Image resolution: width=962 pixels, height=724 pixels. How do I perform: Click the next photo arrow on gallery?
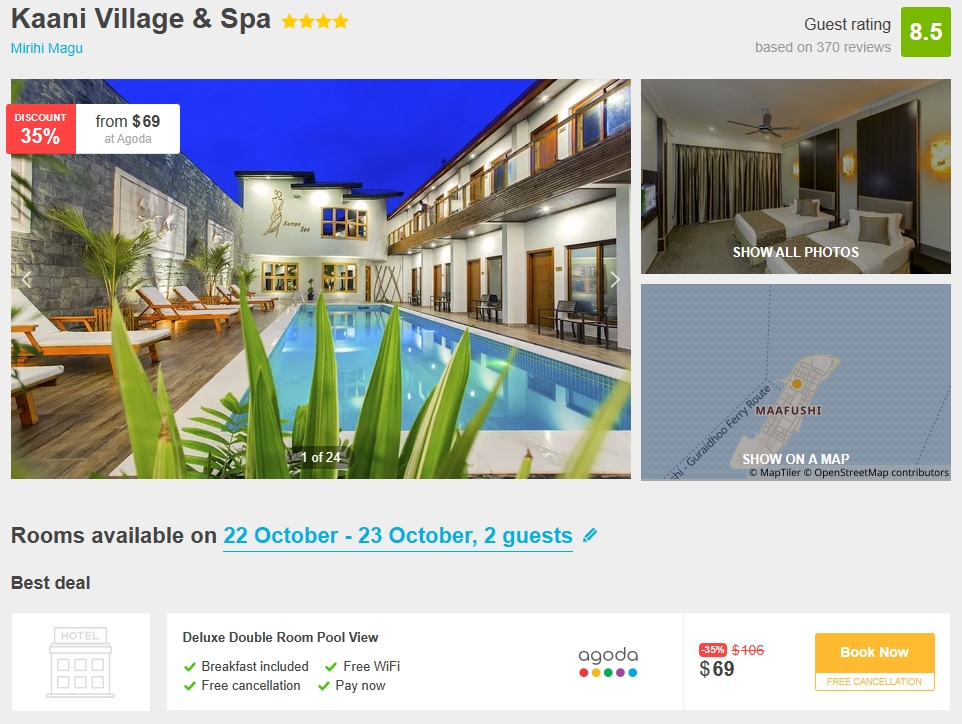[x=615, y=280]
